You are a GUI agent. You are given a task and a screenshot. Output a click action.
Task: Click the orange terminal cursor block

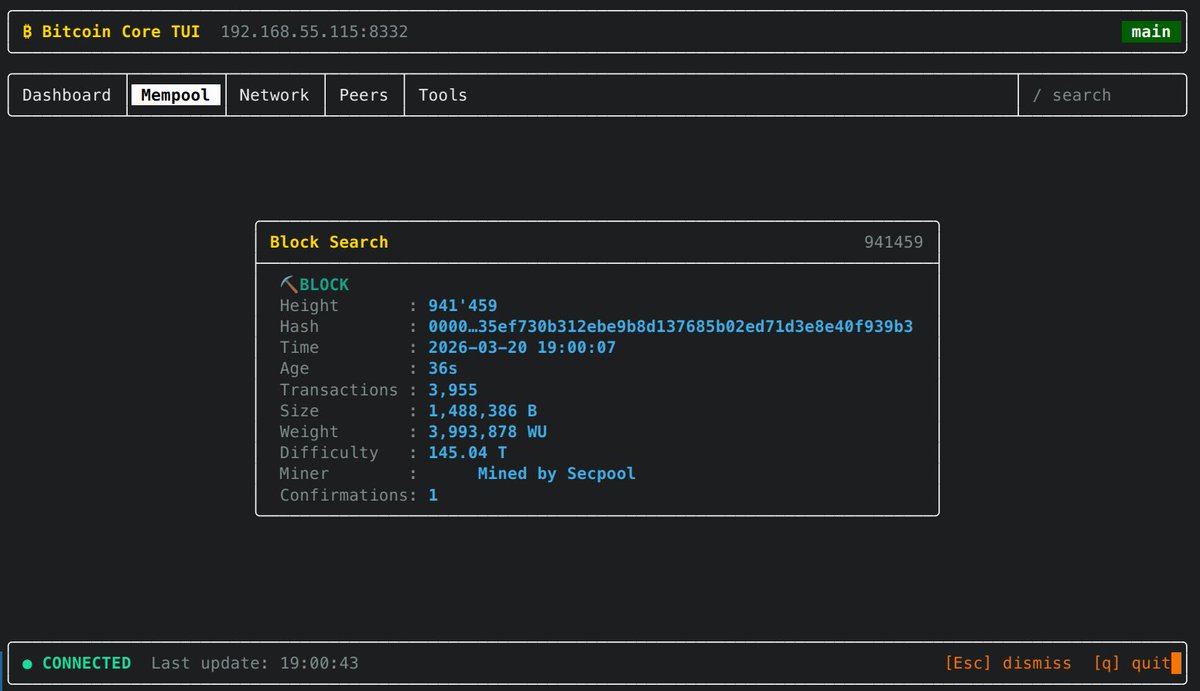[1176, 663]
